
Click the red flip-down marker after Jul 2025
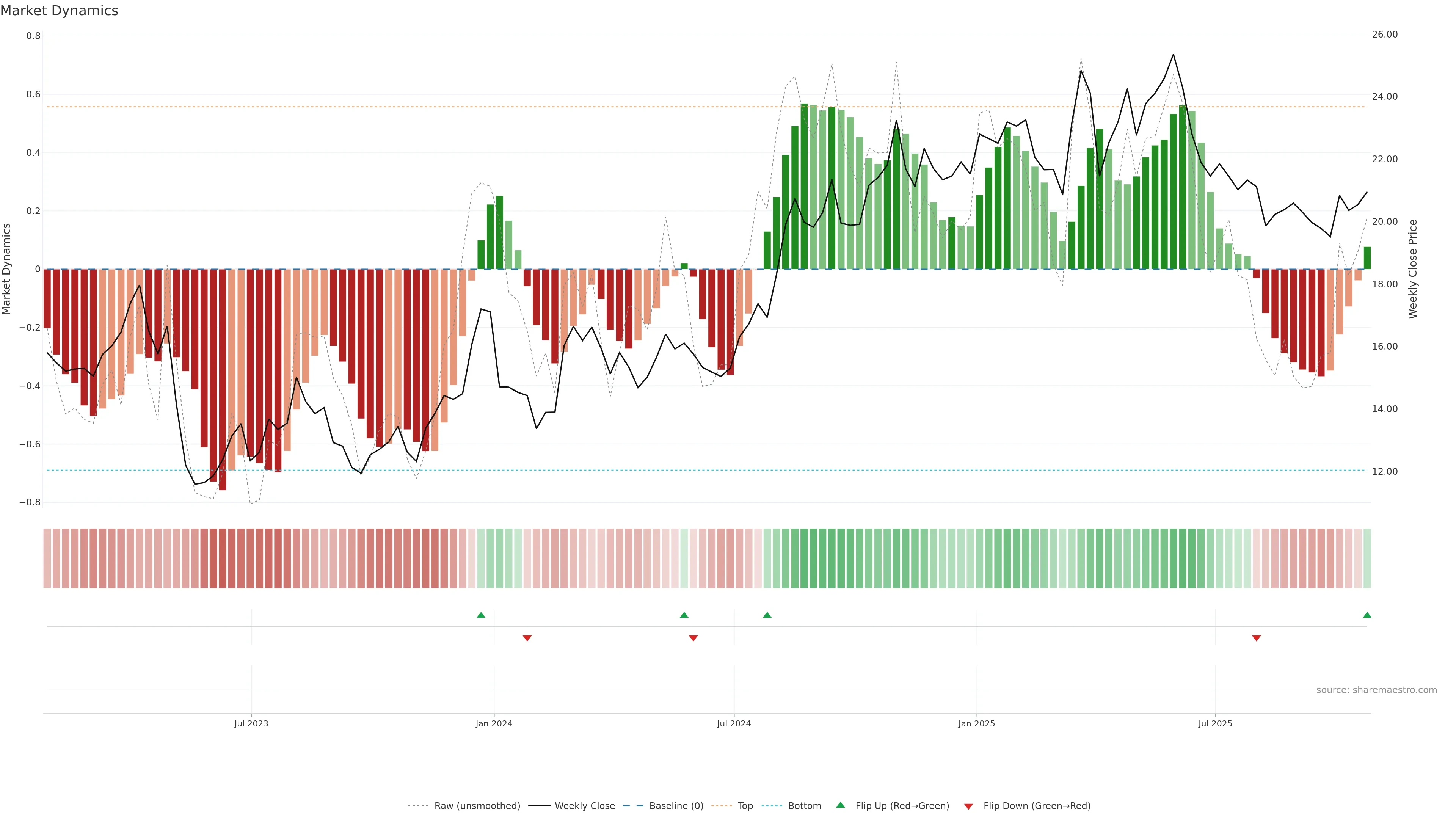[1257, 638]
